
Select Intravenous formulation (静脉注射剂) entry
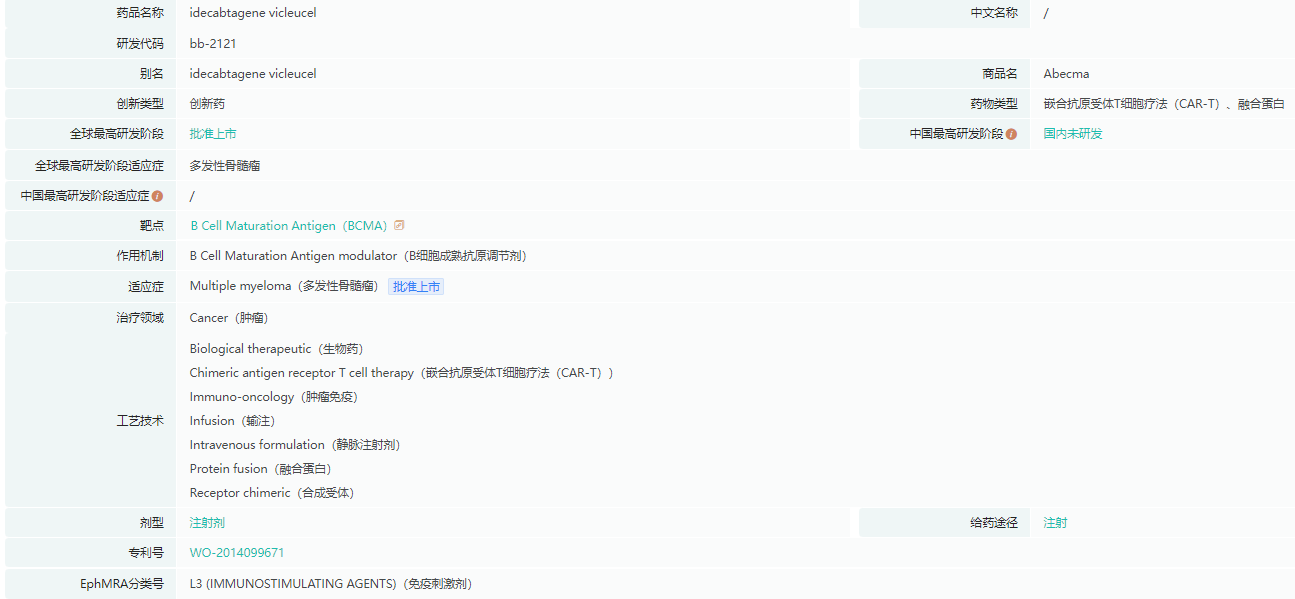(x=295, y=445)
